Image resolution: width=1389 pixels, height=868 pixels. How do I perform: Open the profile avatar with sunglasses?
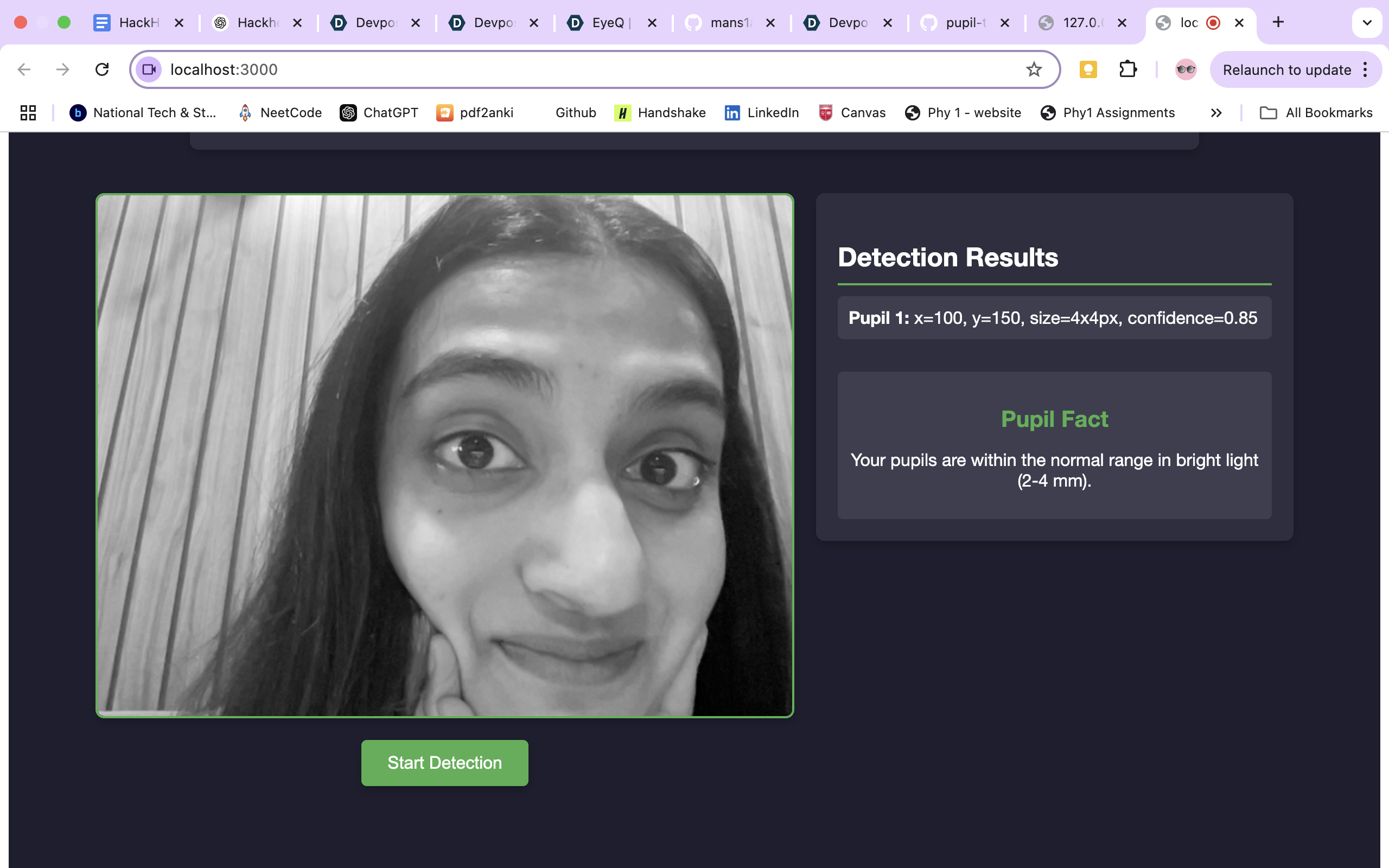pyautogui.click(x=1185, y=69)
